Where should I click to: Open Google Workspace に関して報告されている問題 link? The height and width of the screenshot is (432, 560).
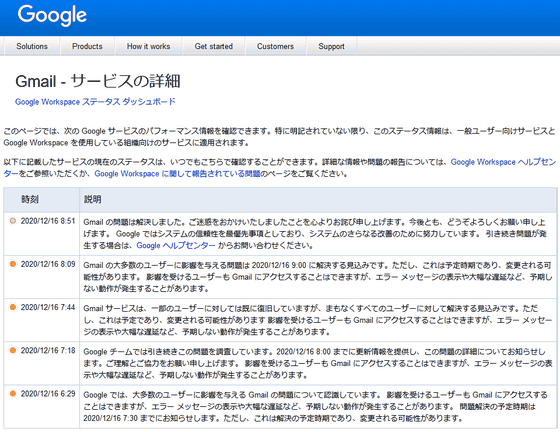coord(177,174)
